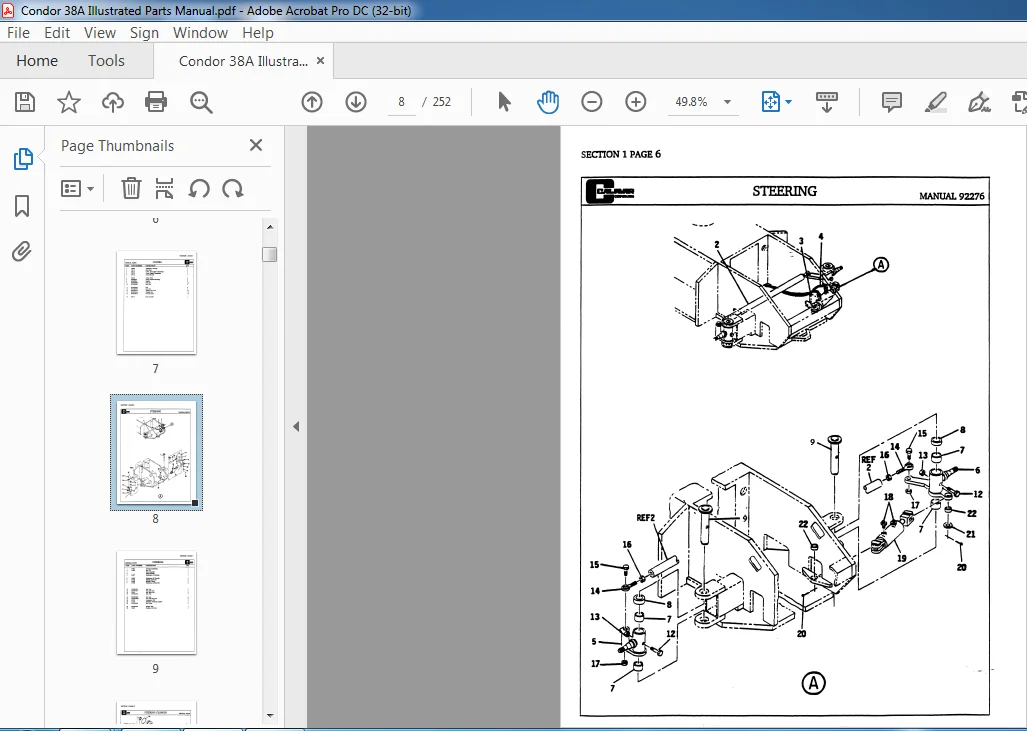Add document to starred favorites
Screen dimensions: 1027x731
click(x=69, y=102)
